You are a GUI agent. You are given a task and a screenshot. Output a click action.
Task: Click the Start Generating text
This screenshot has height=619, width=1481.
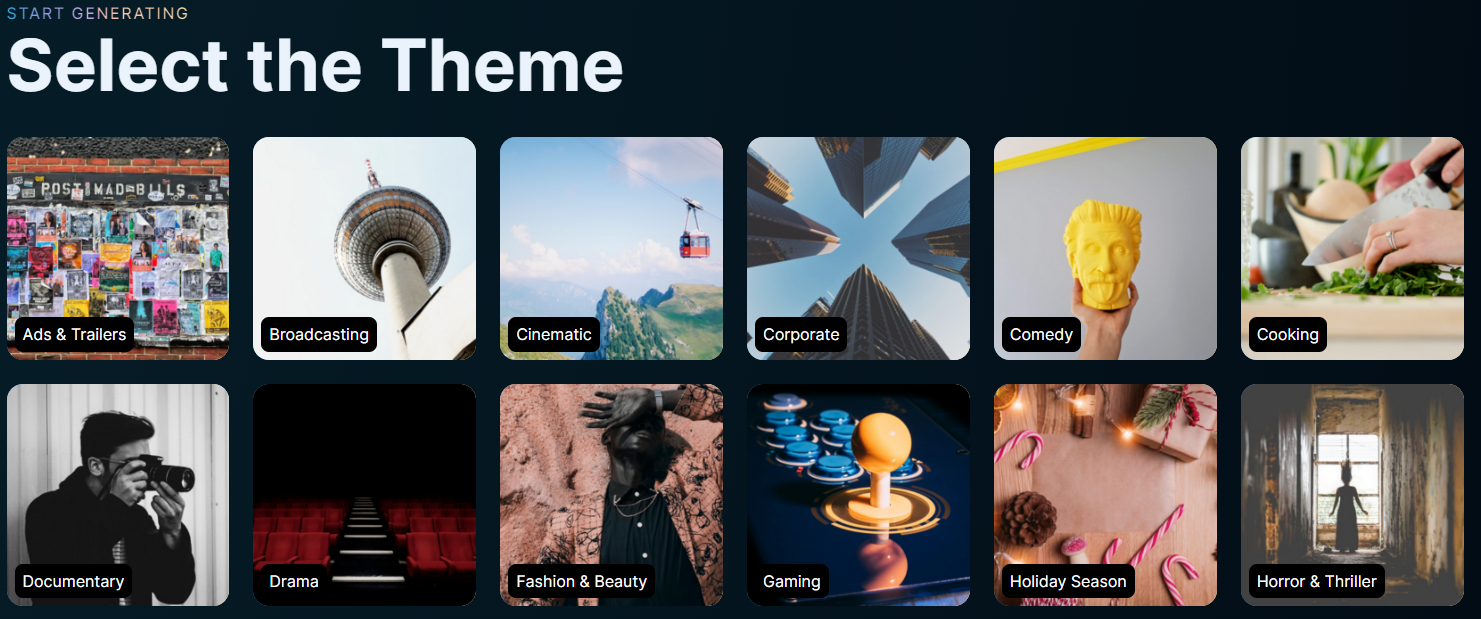pos(98,13)
